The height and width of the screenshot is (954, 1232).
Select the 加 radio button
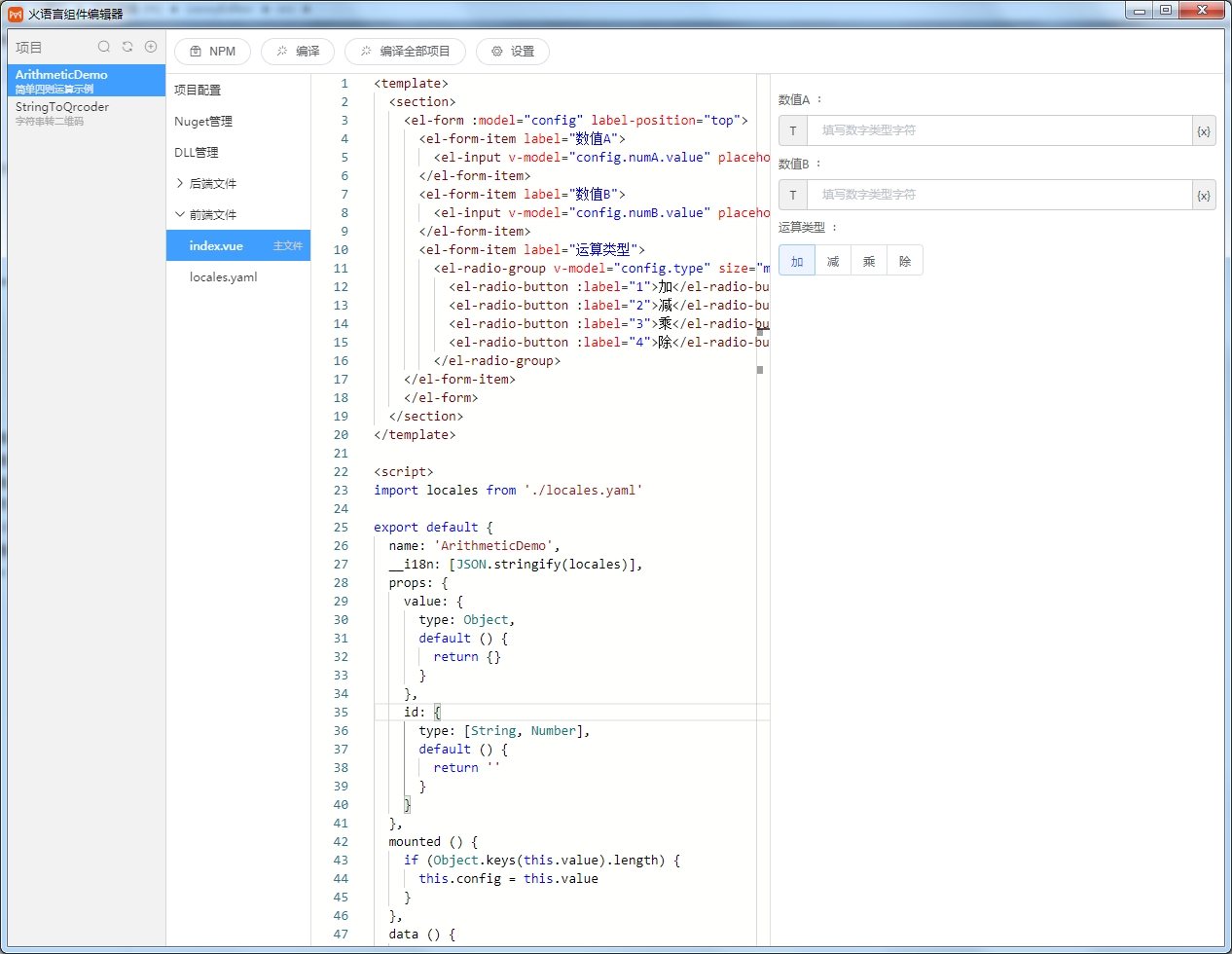797,261
